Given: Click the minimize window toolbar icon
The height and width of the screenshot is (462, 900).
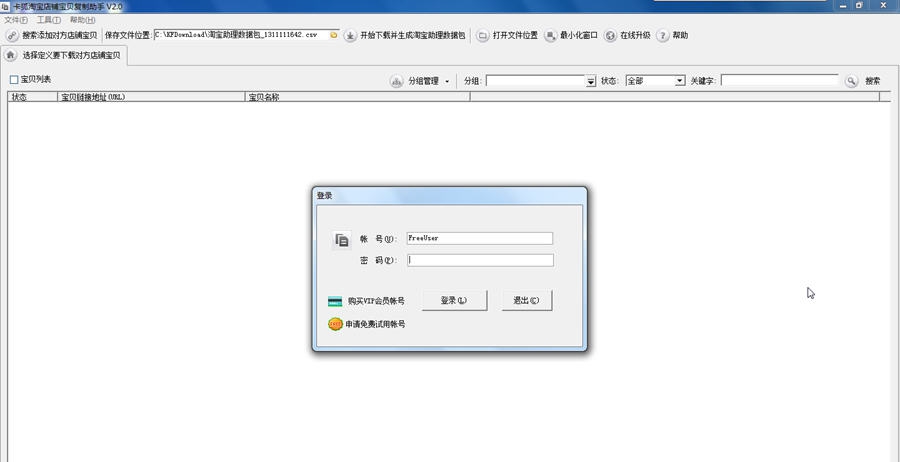Looking at the screenshot, I should tap(550, 36).
